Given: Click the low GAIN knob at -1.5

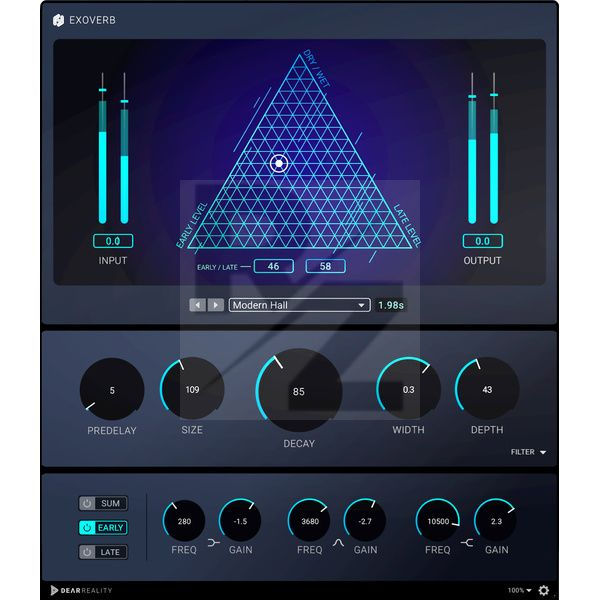Looking at the screenshot, I should click(240, 520).
